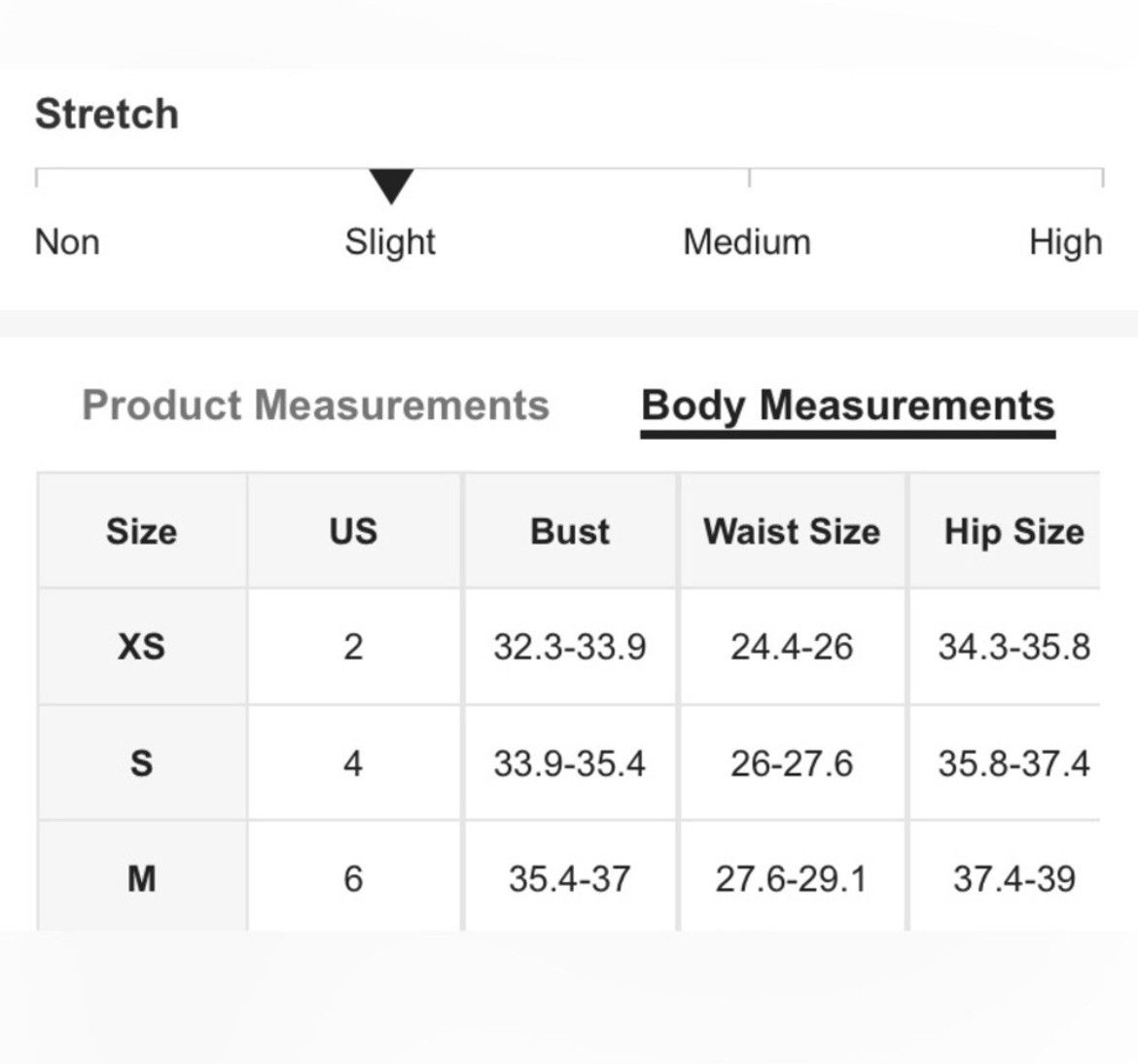Click the Slight stretch label
Screen dimensions: 1138x1064
[x=390, y=242]
